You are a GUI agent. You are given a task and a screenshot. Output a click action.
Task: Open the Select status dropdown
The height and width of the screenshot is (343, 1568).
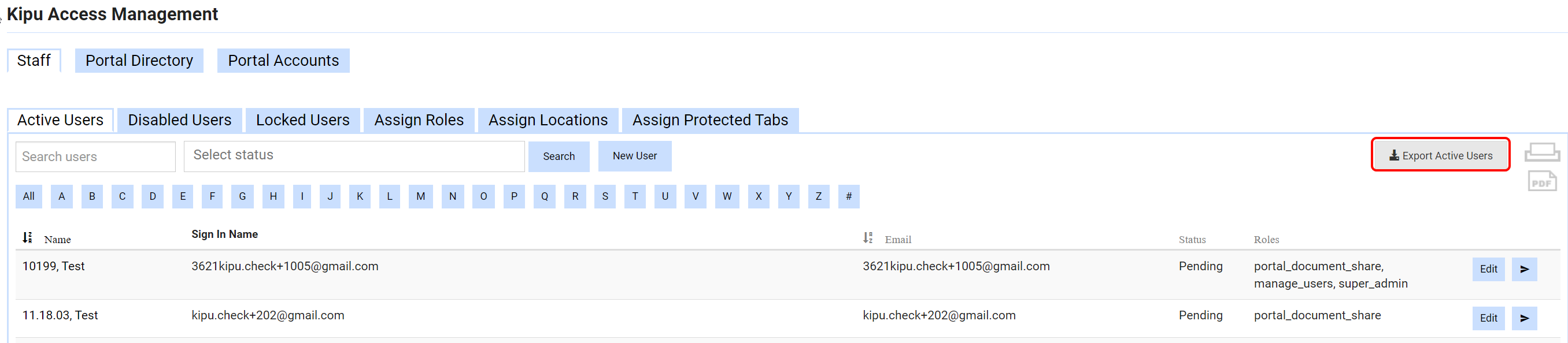(354, 156)
